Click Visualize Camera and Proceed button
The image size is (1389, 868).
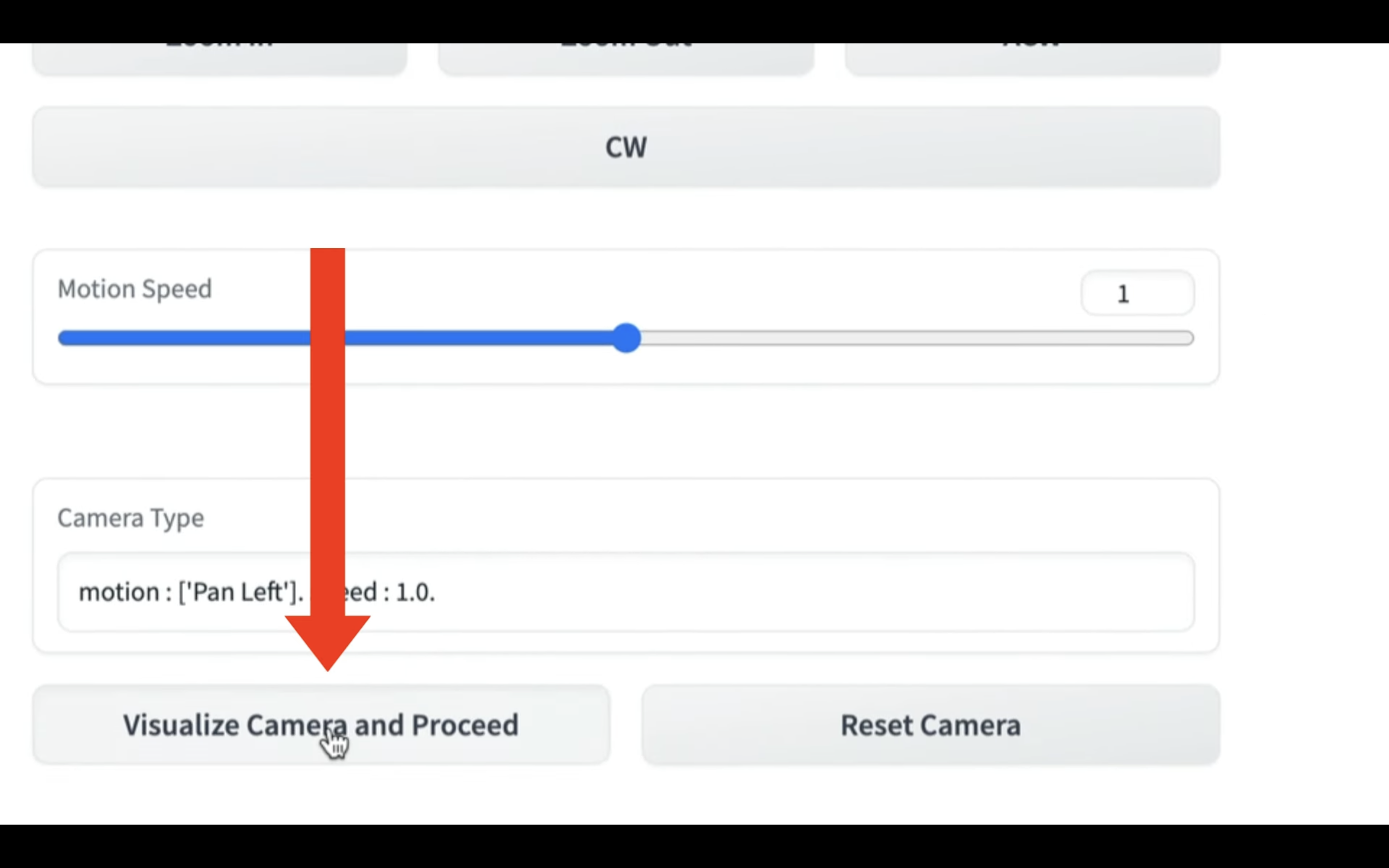(x=321, y=724)
